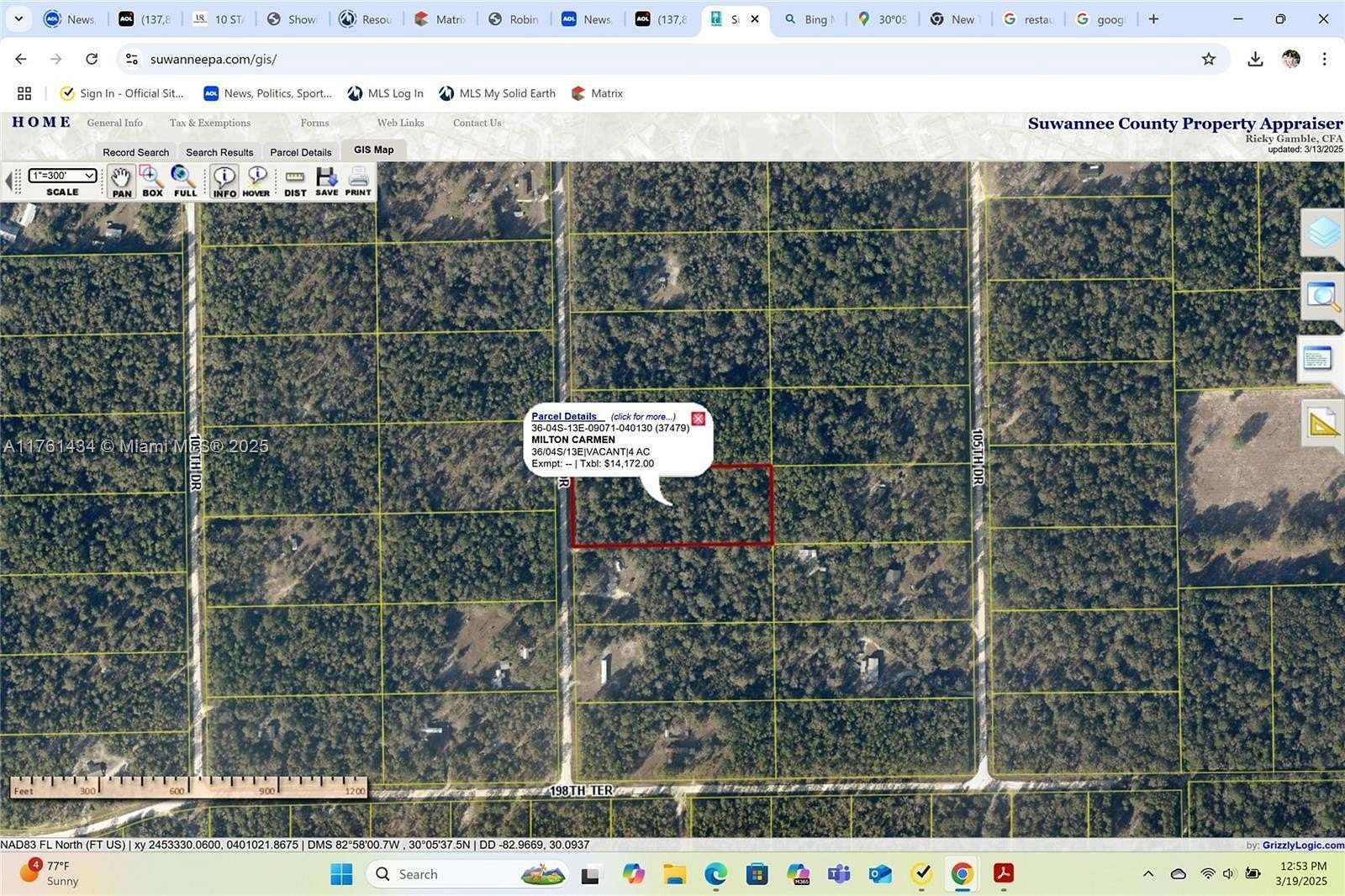Viewport: 1345px width, 896px height.
Task: Close the parcel info popup with red X
Action: tap(698, 418)
